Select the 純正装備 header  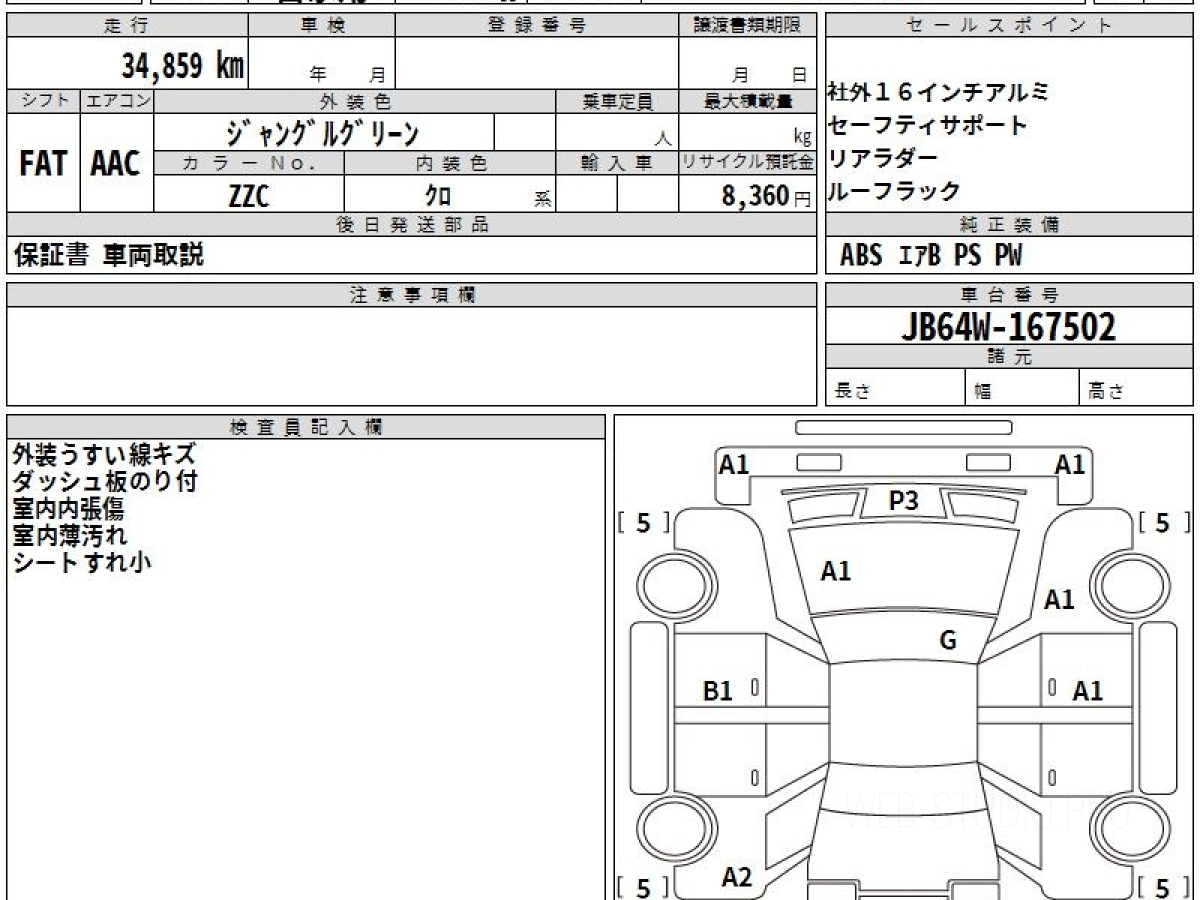1009,225
